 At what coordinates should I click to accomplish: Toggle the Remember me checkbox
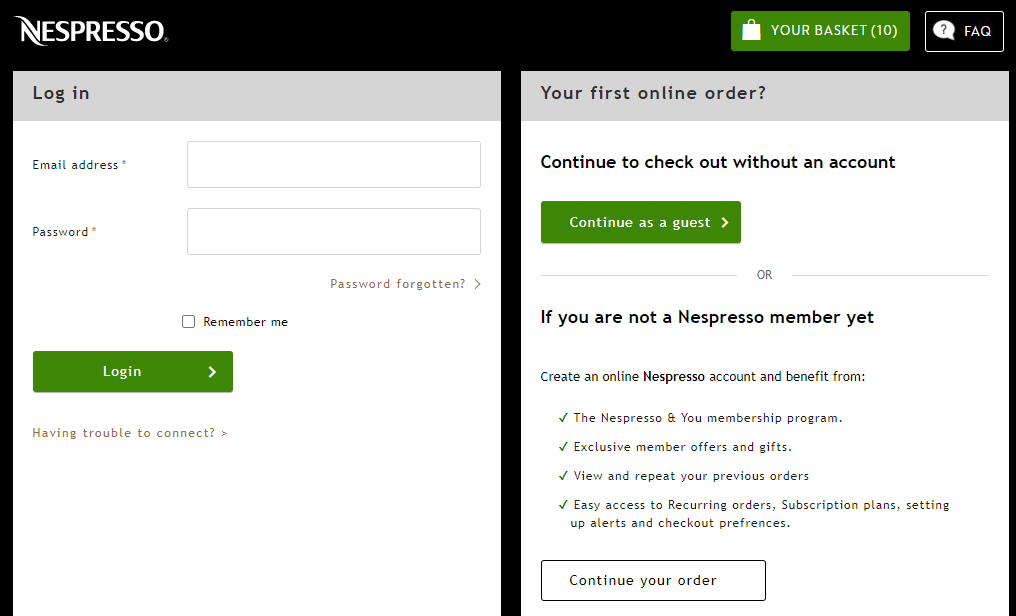pyautogui.click(x=189, y=322)
